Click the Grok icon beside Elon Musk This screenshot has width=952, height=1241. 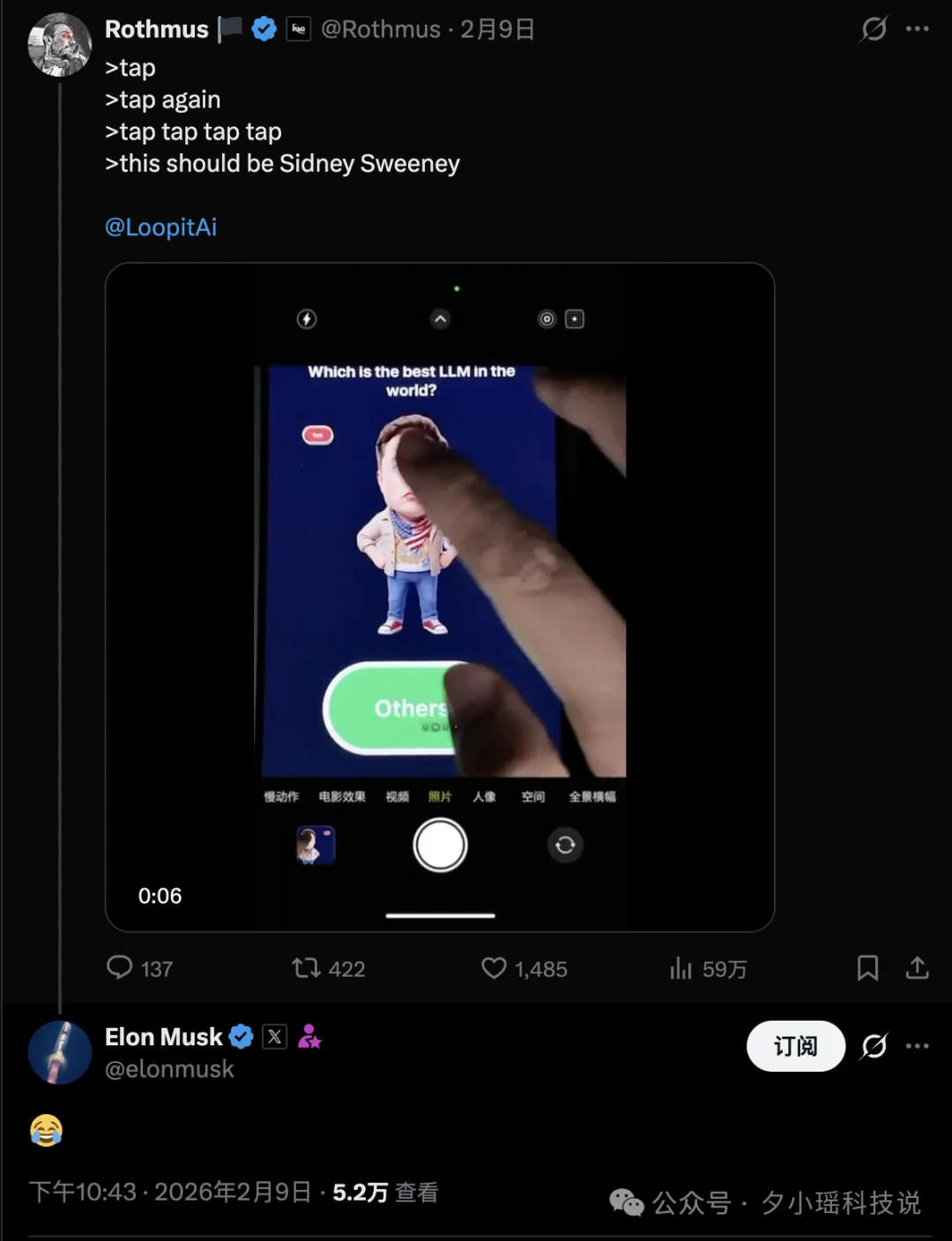(874, 1046)
